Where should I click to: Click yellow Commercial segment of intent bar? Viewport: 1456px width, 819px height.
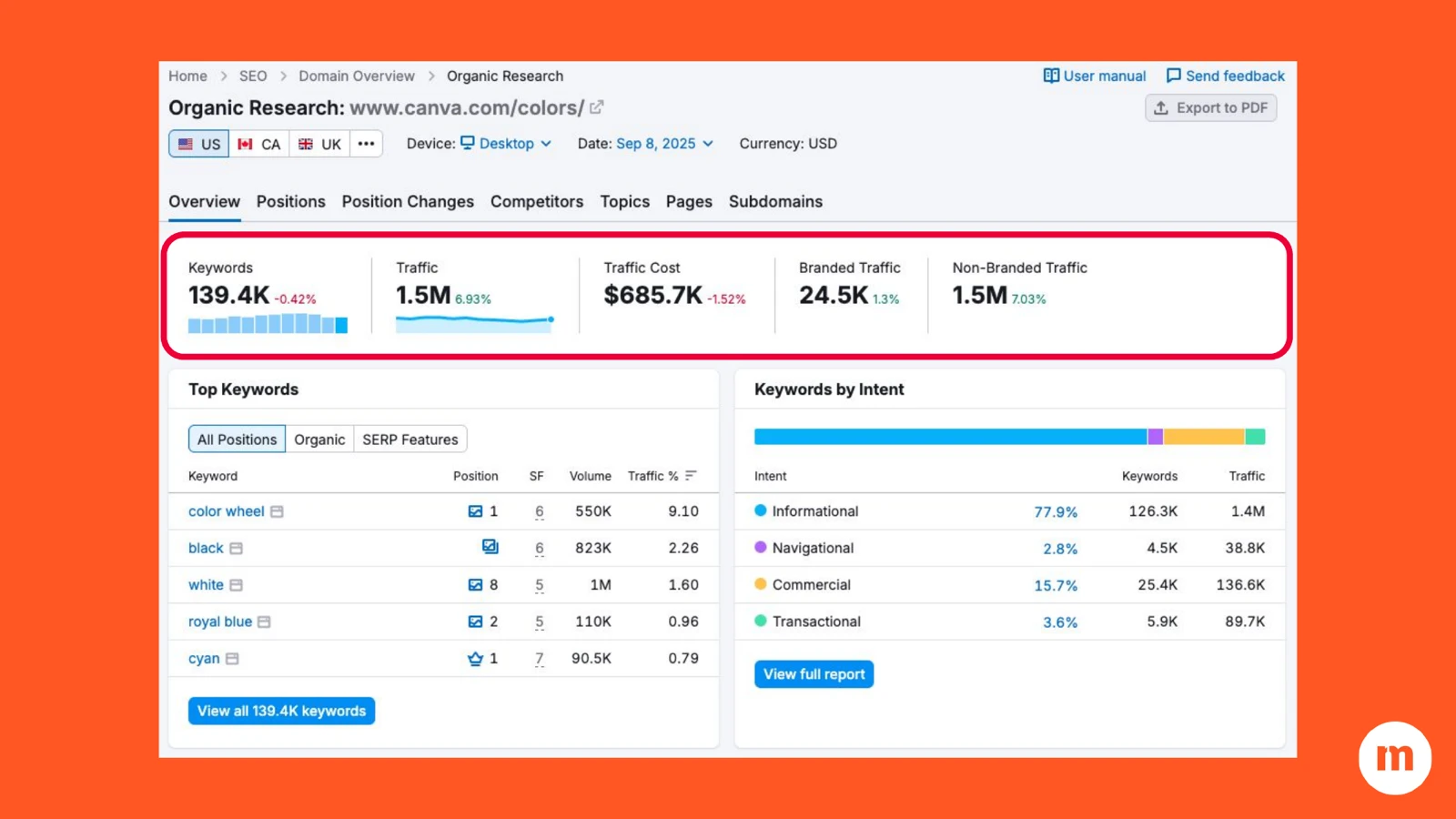(x=1204, y=437)
